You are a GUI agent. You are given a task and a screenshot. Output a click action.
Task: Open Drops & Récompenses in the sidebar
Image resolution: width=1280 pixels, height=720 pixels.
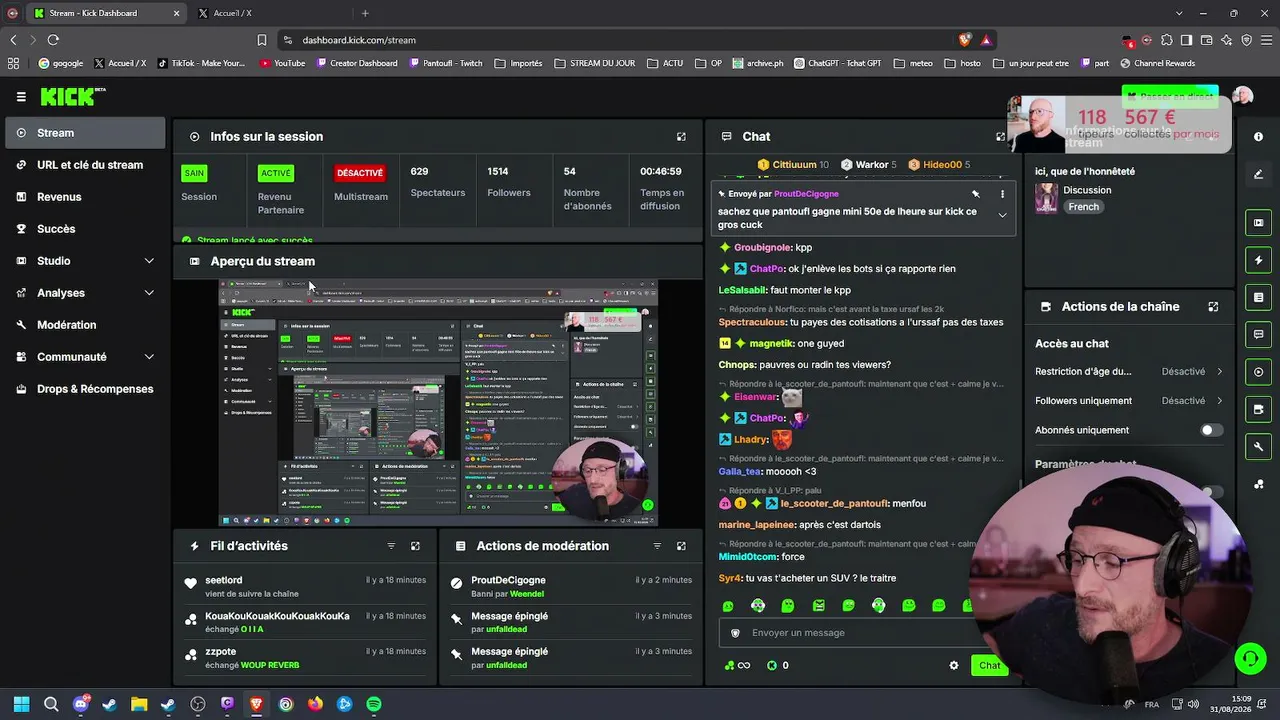(x=85, y=389)
